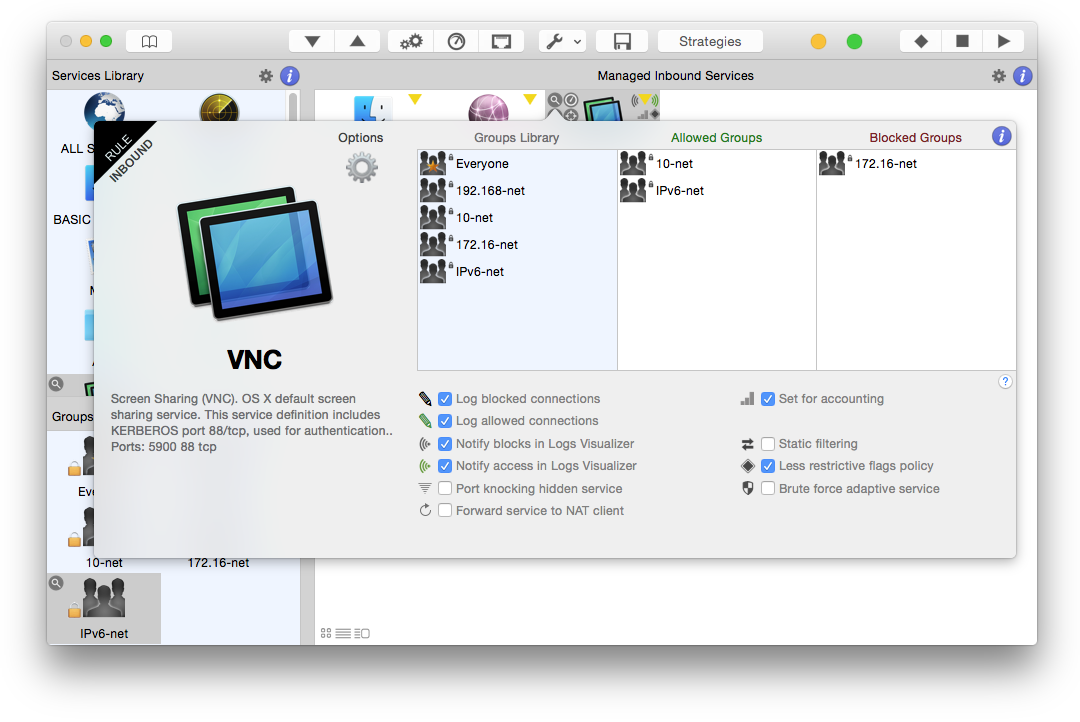Uncheck Log blocked connections
This screenshot has width=1080, height=722.
[x=446, y=399]
